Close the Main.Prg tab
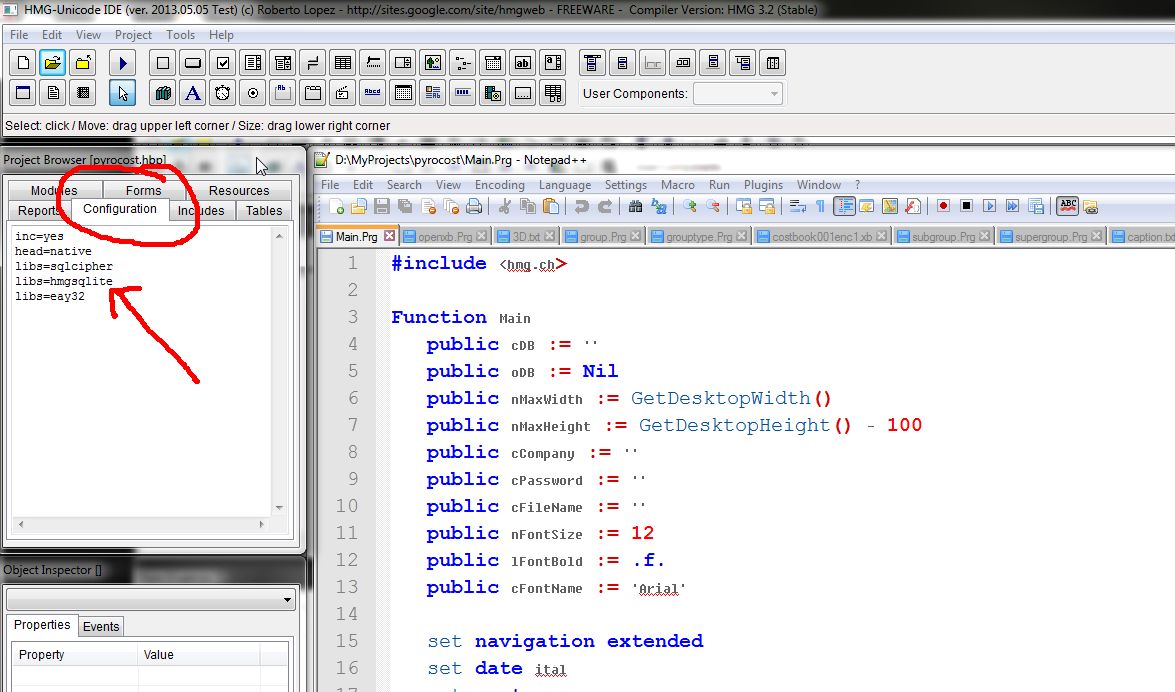The width and height of the screenshot is (1175, 692). (x=389, y=237)
